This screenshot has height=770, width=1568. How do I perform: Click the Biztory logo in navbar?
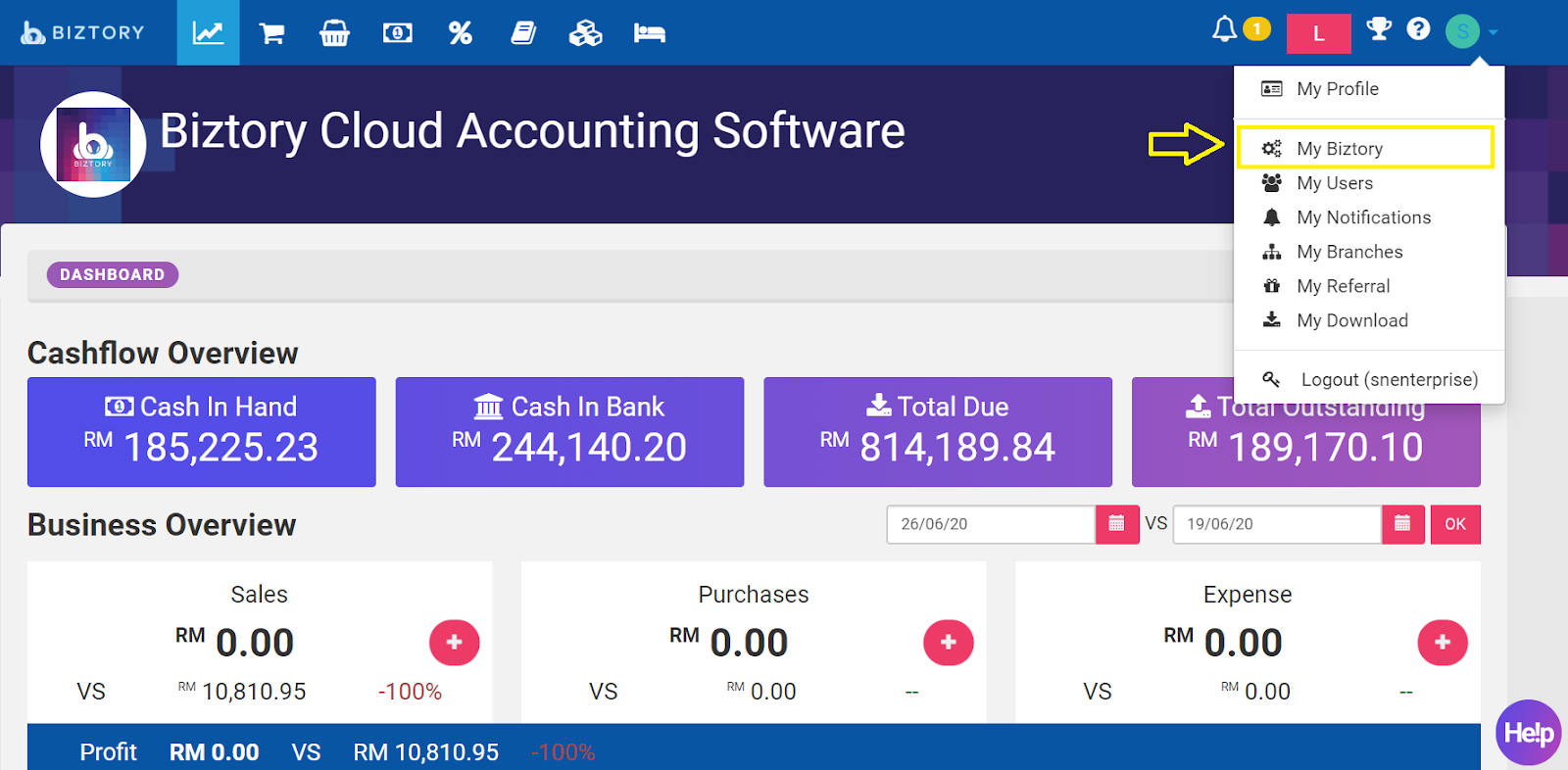pos(83,32)
